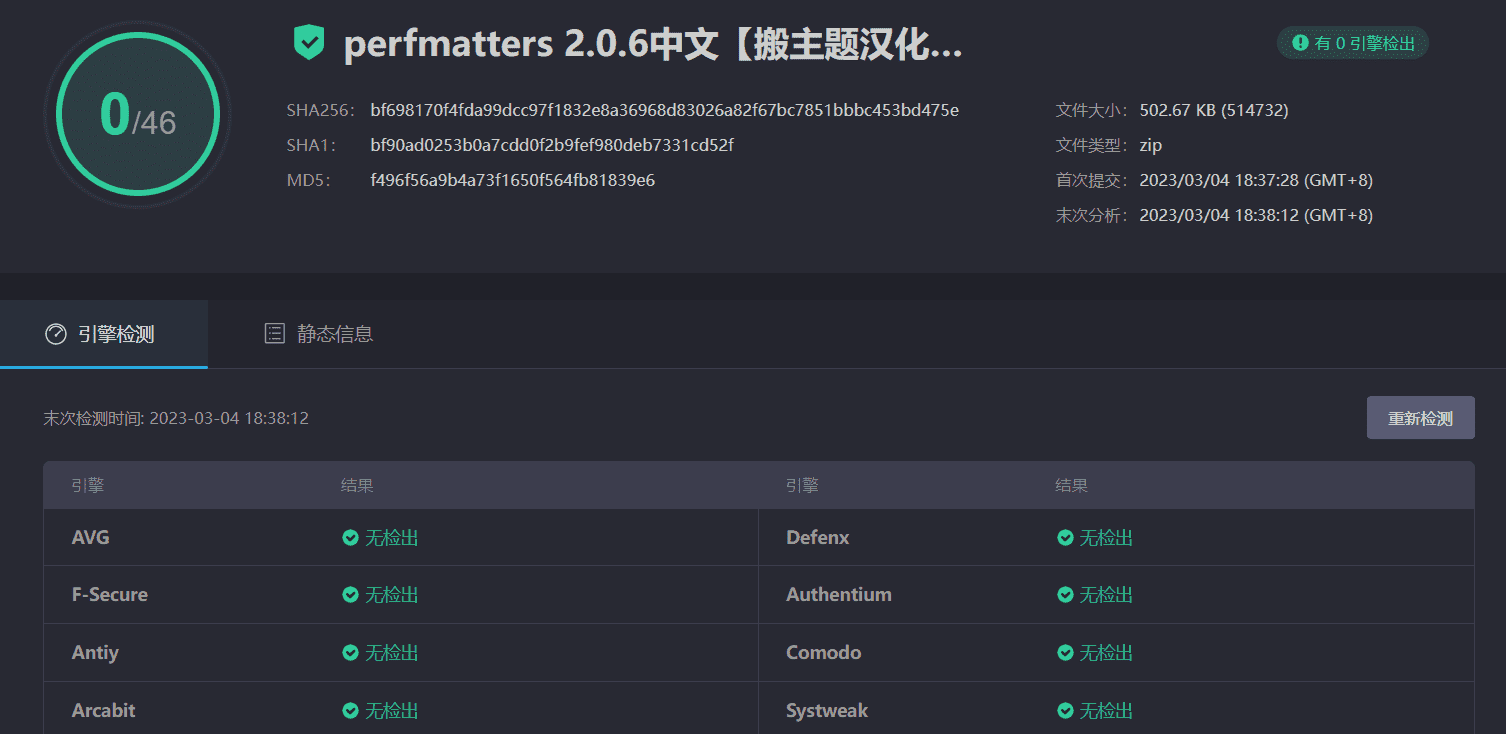1506x734 pixels.
Task: Click the 0/46 detection score circle
Action: (137, 114)
